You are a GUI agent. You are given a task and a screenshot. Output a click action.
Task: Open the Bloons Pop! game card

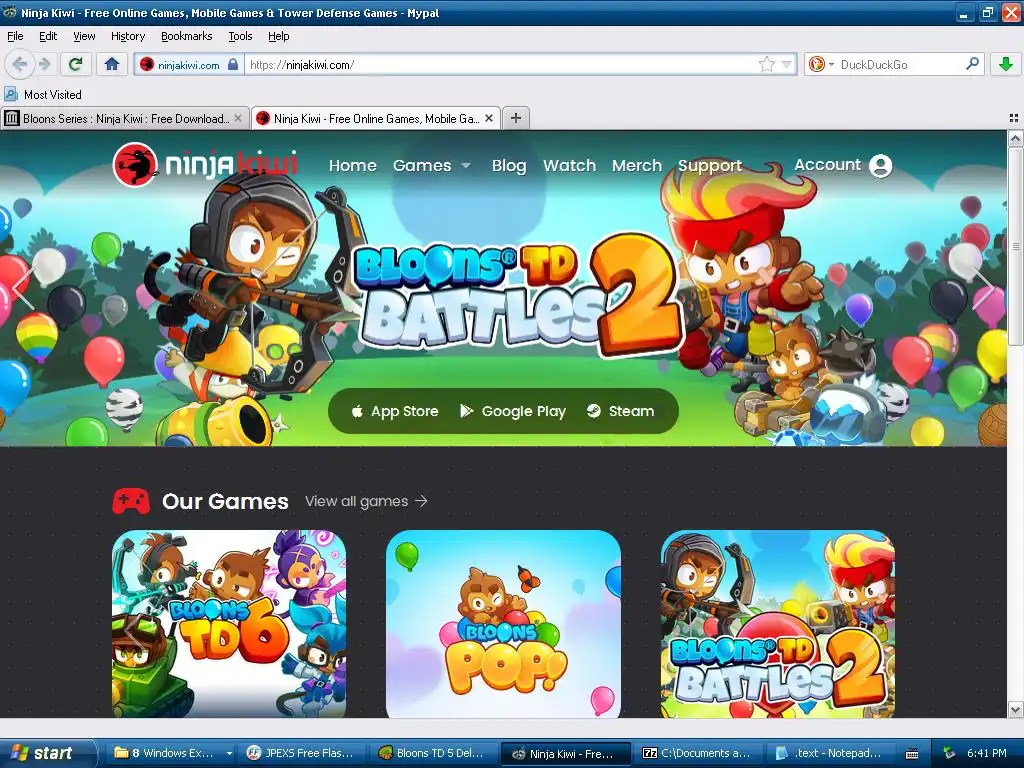tap(504, 624)
